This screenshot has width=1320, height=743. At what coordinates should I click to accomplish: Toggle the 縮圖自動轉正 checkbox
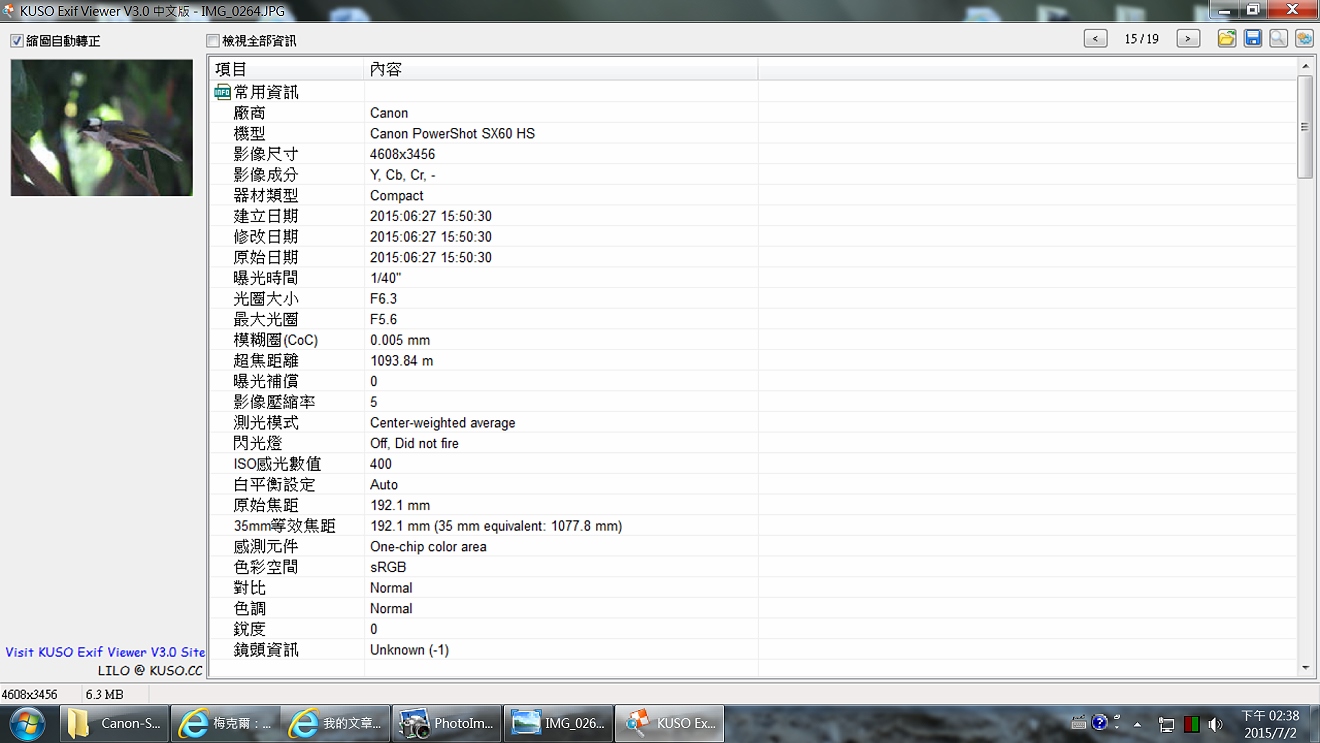[17, 41]
